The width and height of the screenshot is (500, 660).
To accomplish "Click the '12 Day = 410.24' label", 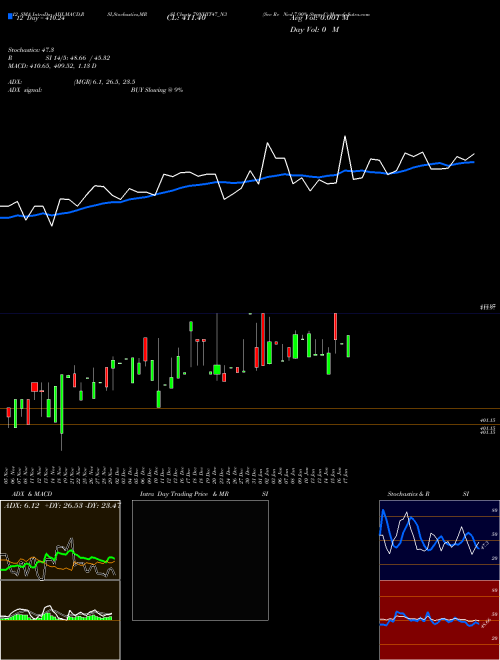I will [40, 19].
